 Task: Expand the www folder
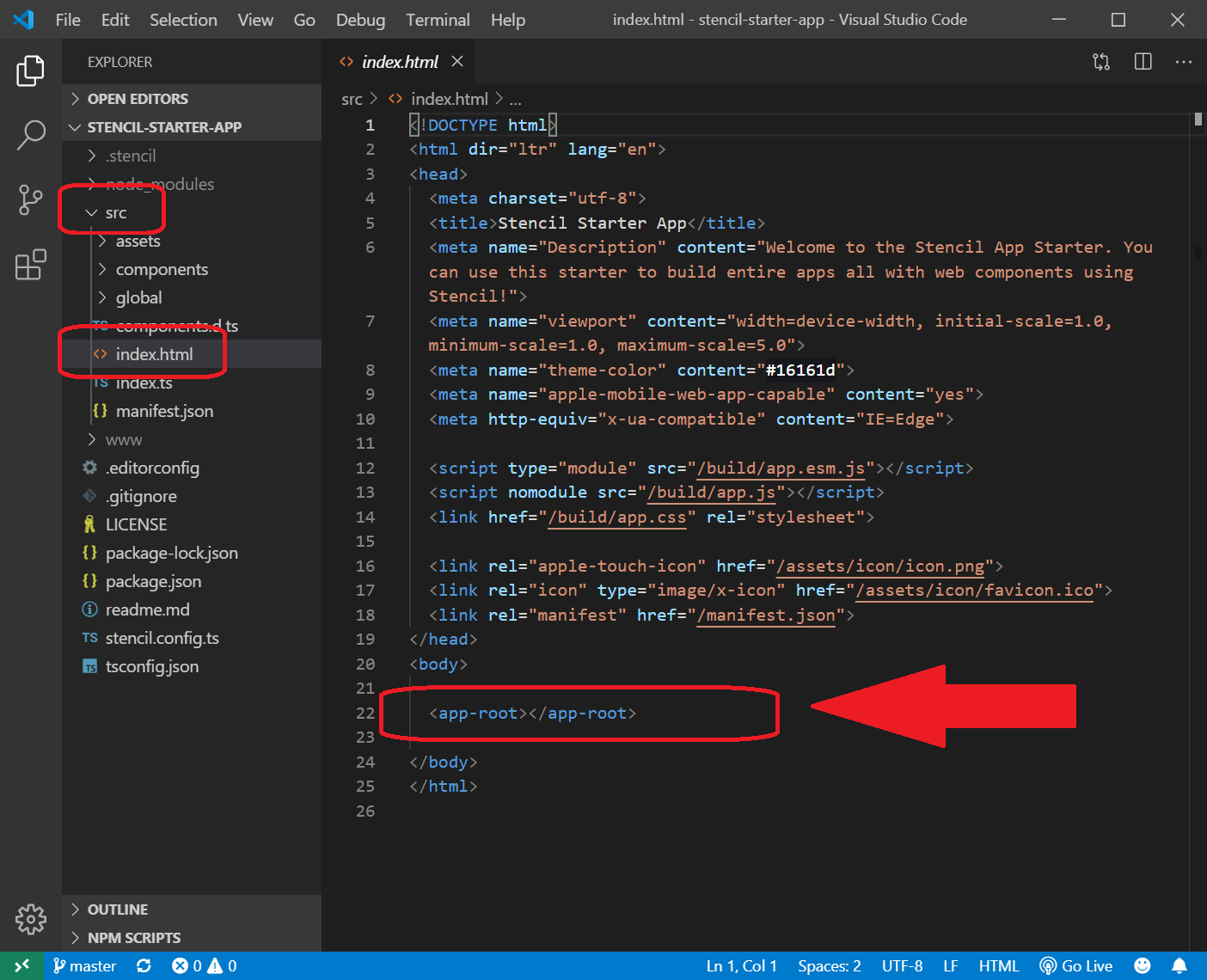pyautogui.click(x=192, y=439)
